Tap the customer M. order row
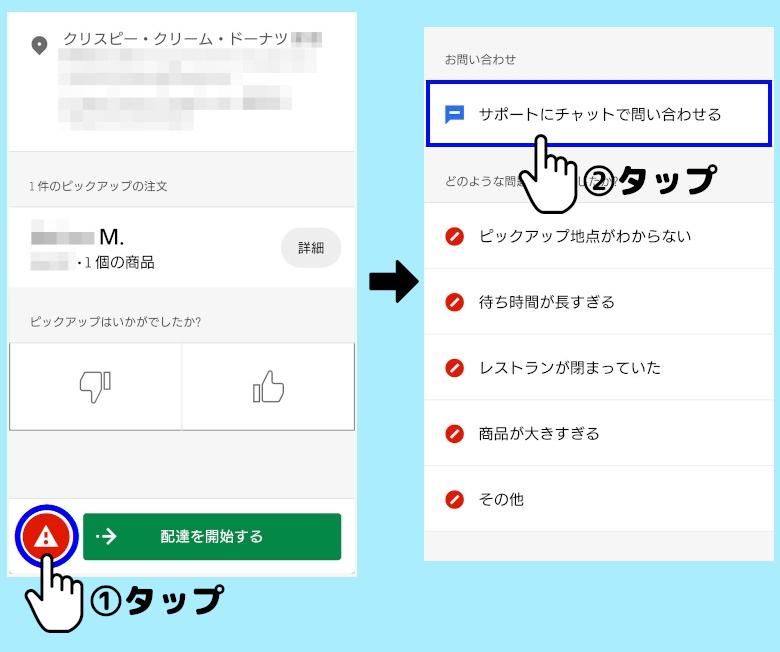The image size is (780, 652). [182, 247]
